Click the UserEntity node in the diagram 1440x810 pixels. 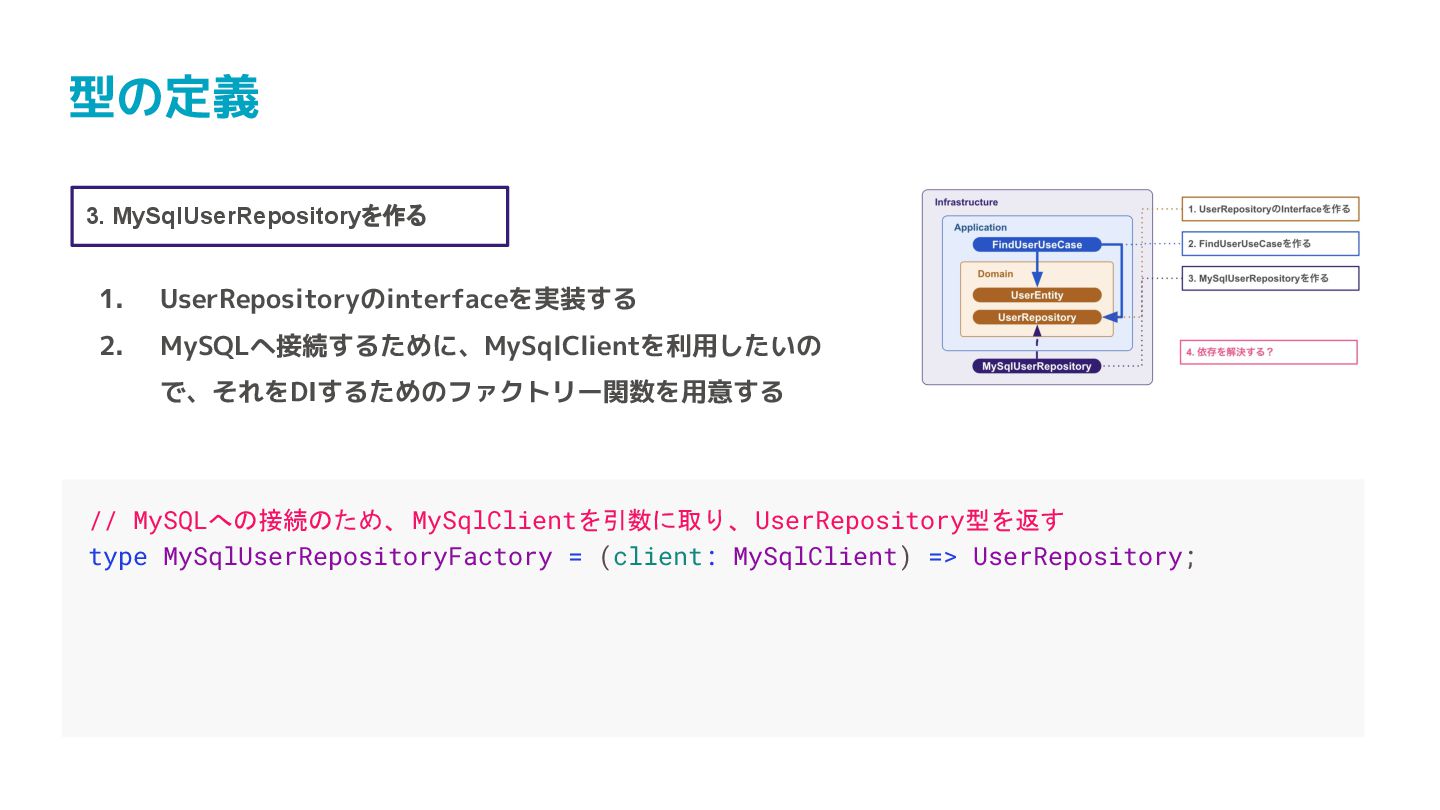point(1037,295)
